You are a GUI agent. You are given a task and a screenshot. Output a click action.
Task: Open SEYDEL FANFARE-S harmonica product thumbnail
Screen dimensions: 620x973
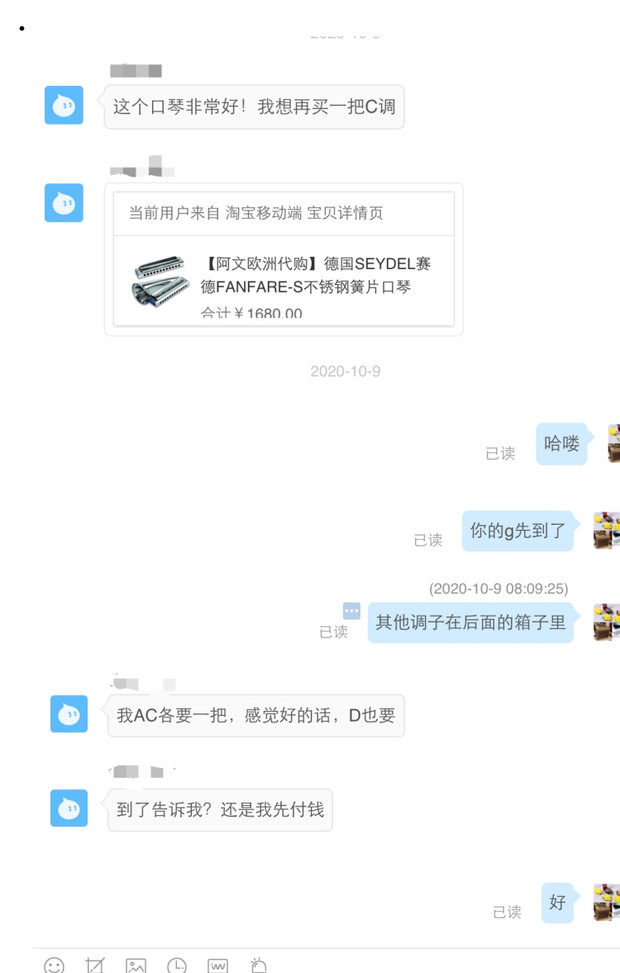click(160, 282)
